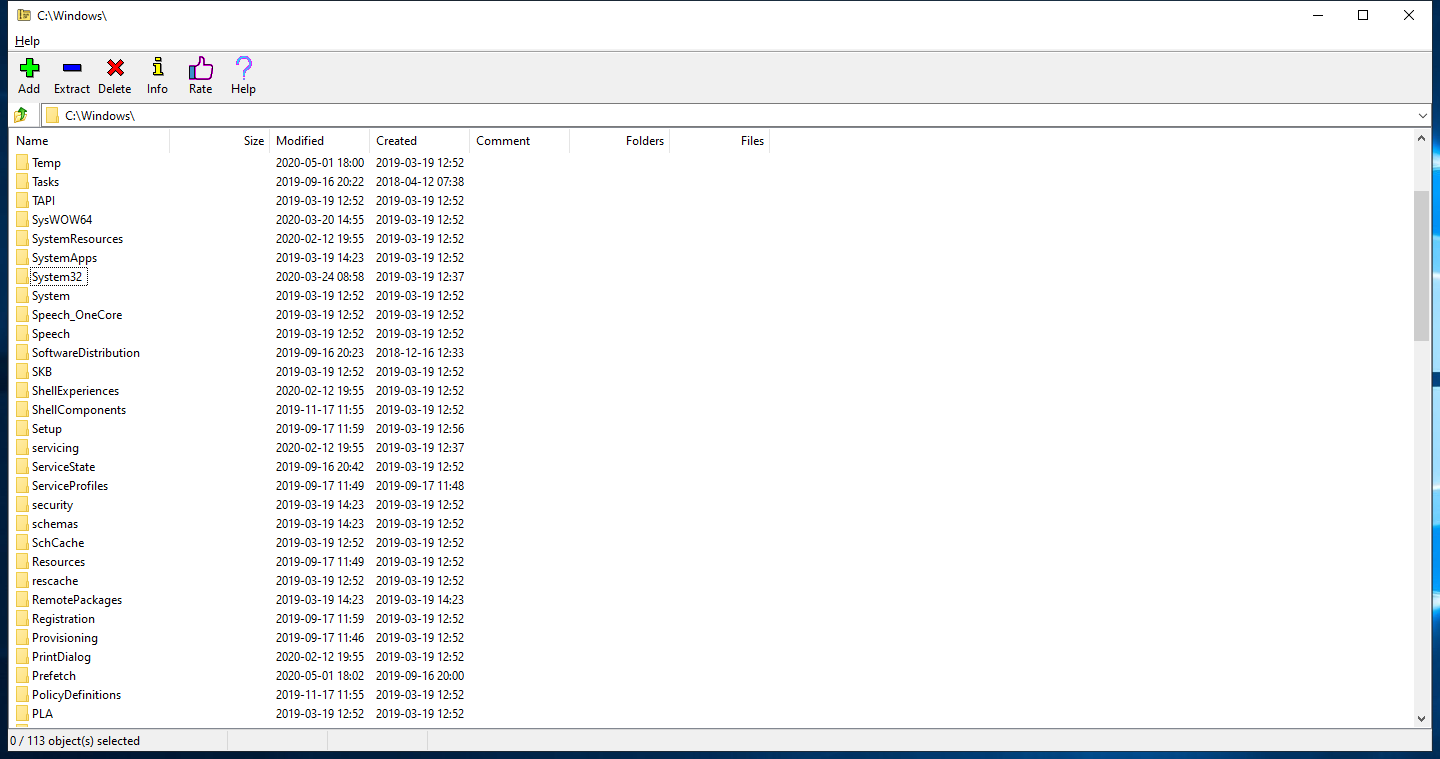Select the Speech_OneCore folder icon

point(22,314)
